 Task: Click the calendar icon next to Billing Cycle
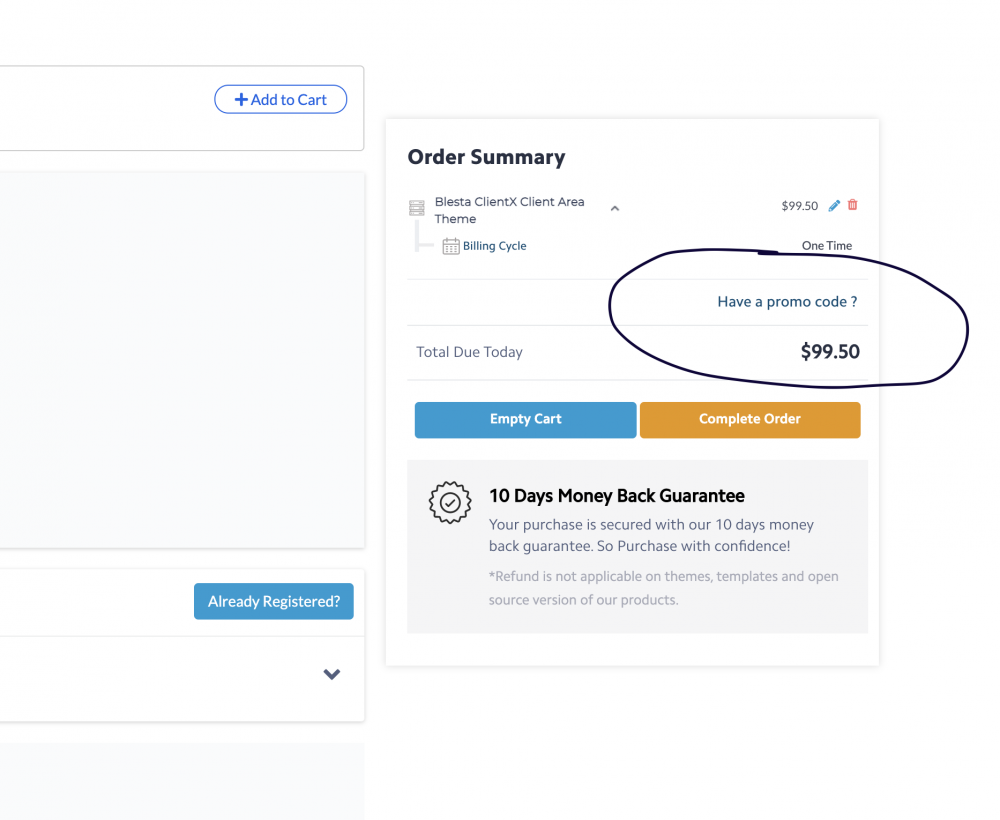(451, 246)
